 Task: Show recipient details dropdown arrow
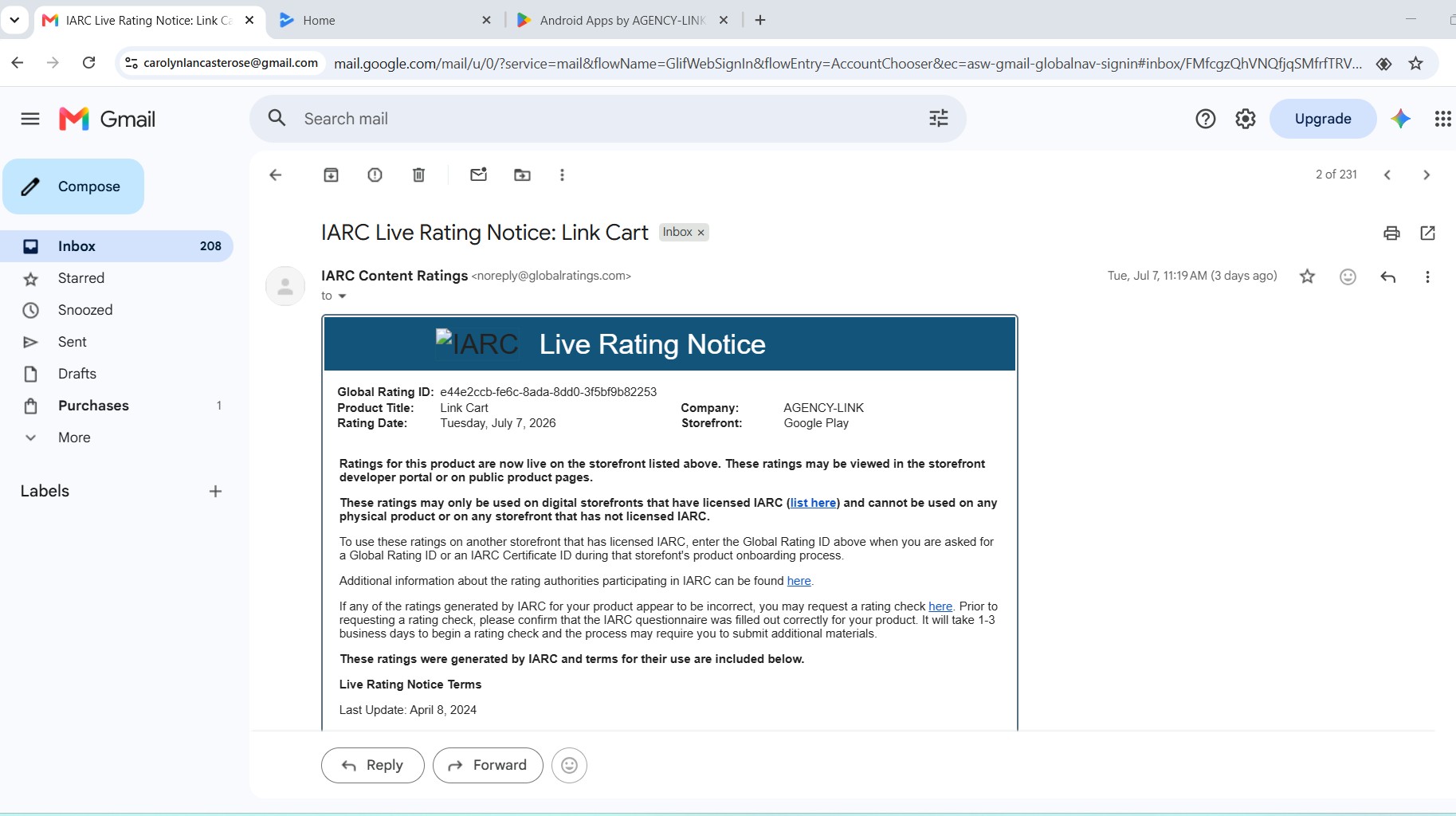pos(343,296)
